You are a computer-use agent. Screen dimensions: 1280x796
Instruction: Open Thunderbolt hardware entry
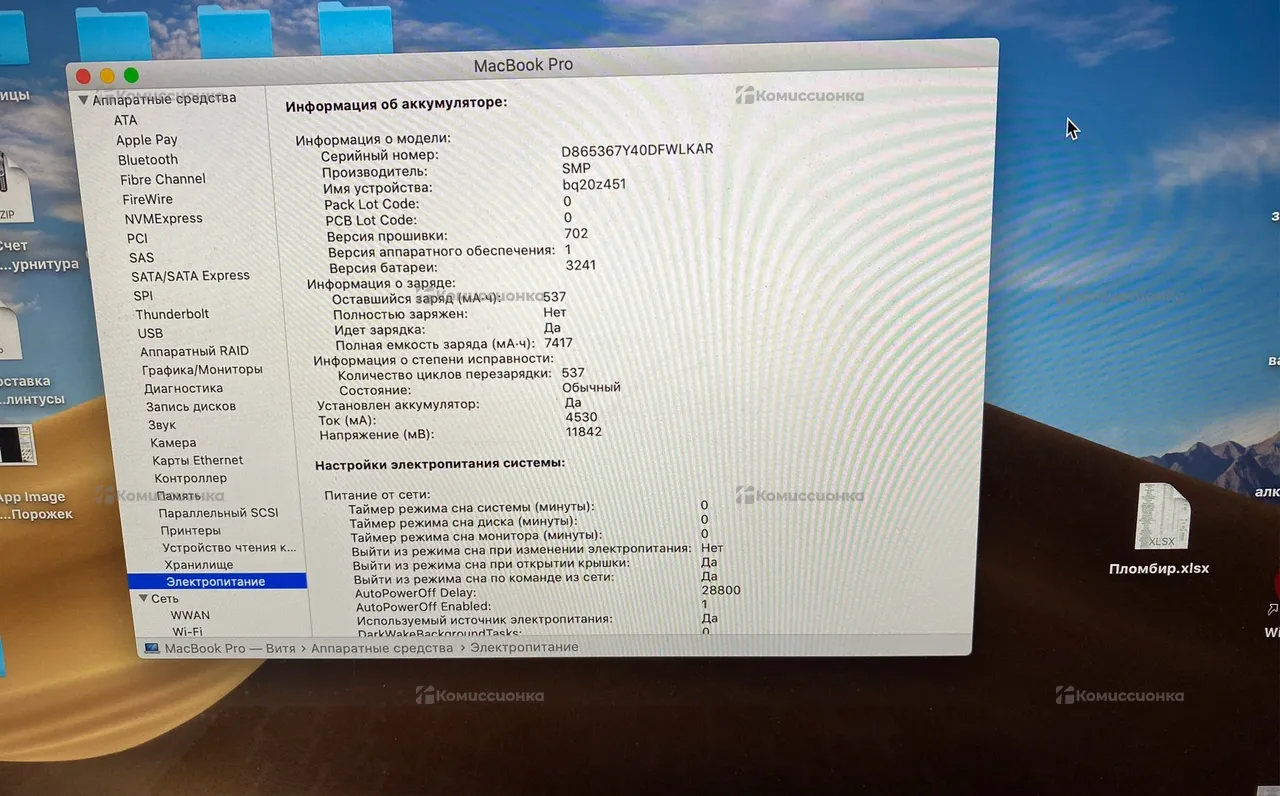coord(172,314)
